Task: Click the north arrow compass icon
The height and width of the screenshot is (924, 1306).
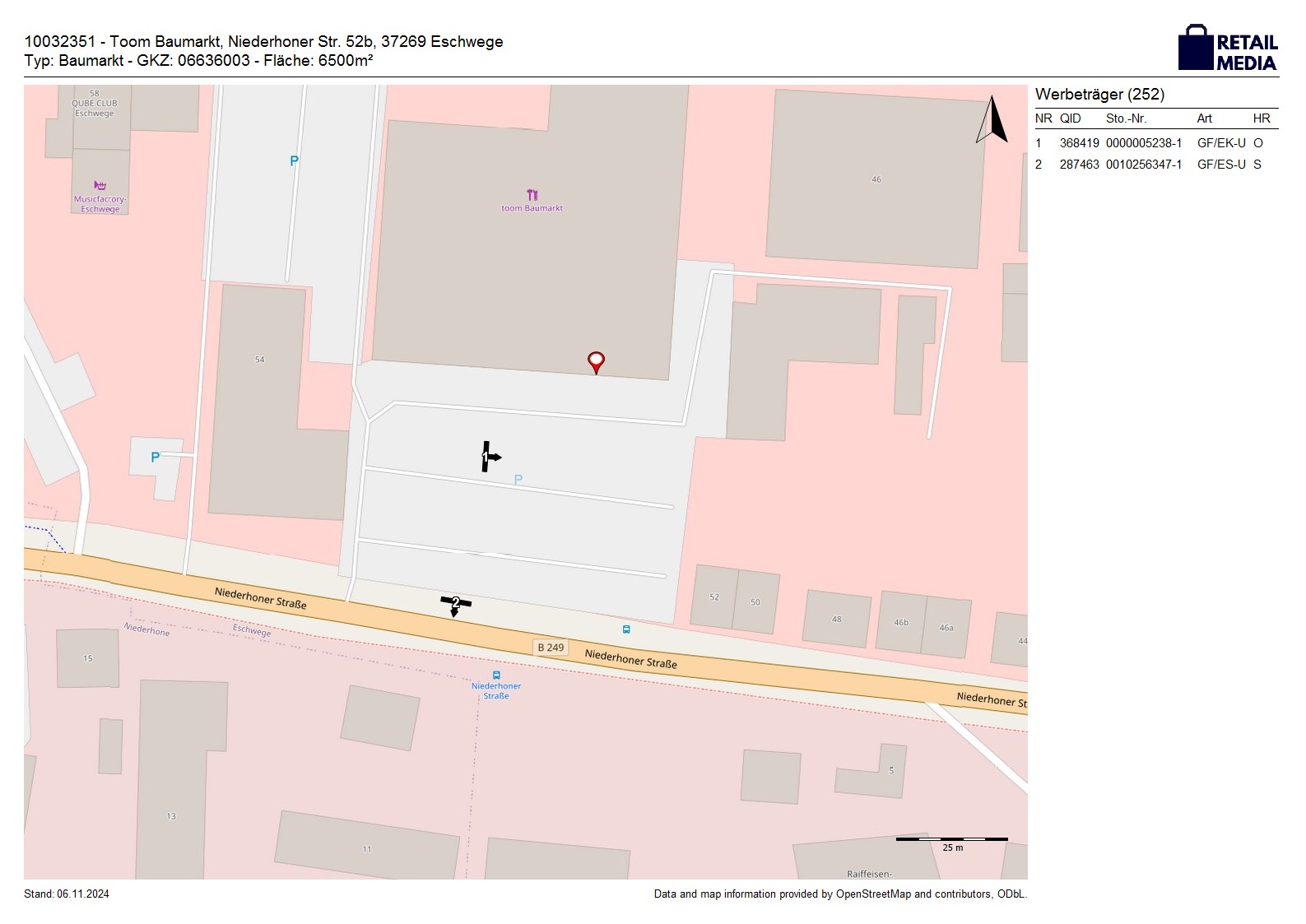Action: pos(992,120)
